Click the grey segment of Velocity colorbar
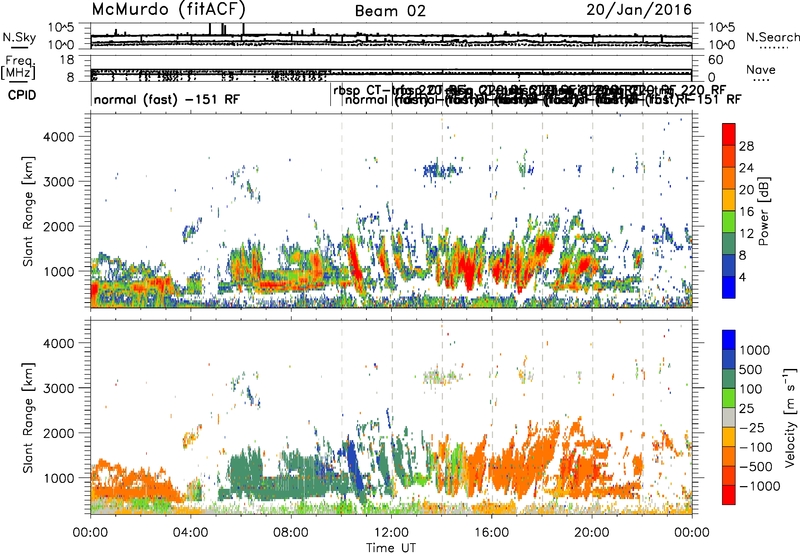Screen dimensions: 800x554 729,417
